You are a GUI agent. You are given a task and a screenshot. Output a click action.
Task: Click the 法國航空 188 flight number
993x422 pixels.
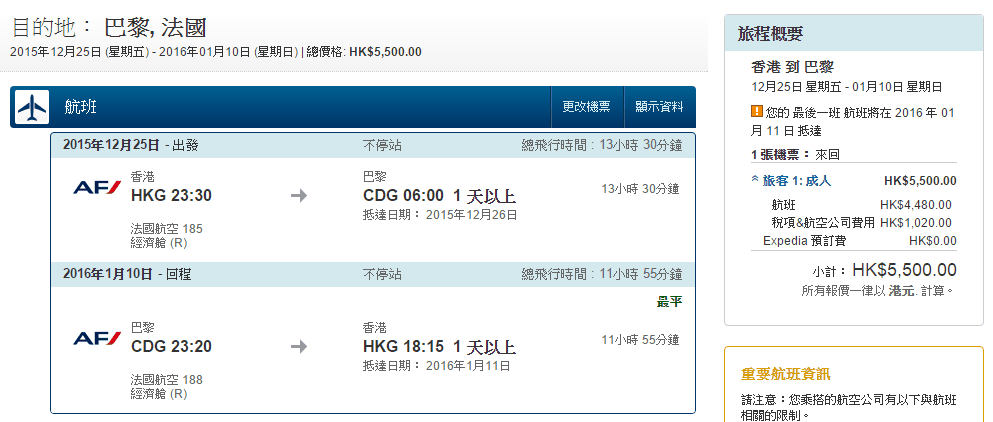[166, 380]
